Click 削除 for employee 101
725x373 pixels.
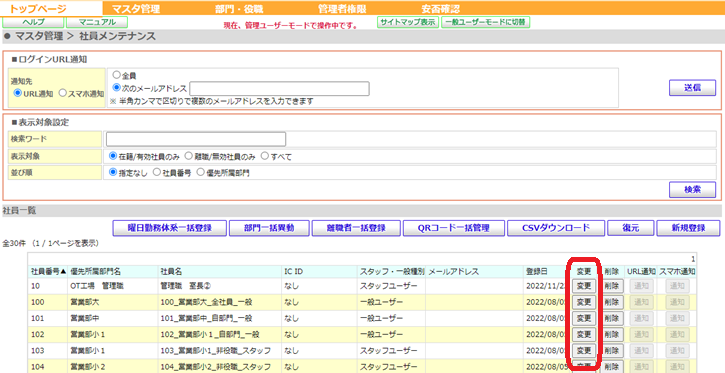pyautogui.click(x=612, y=318)
